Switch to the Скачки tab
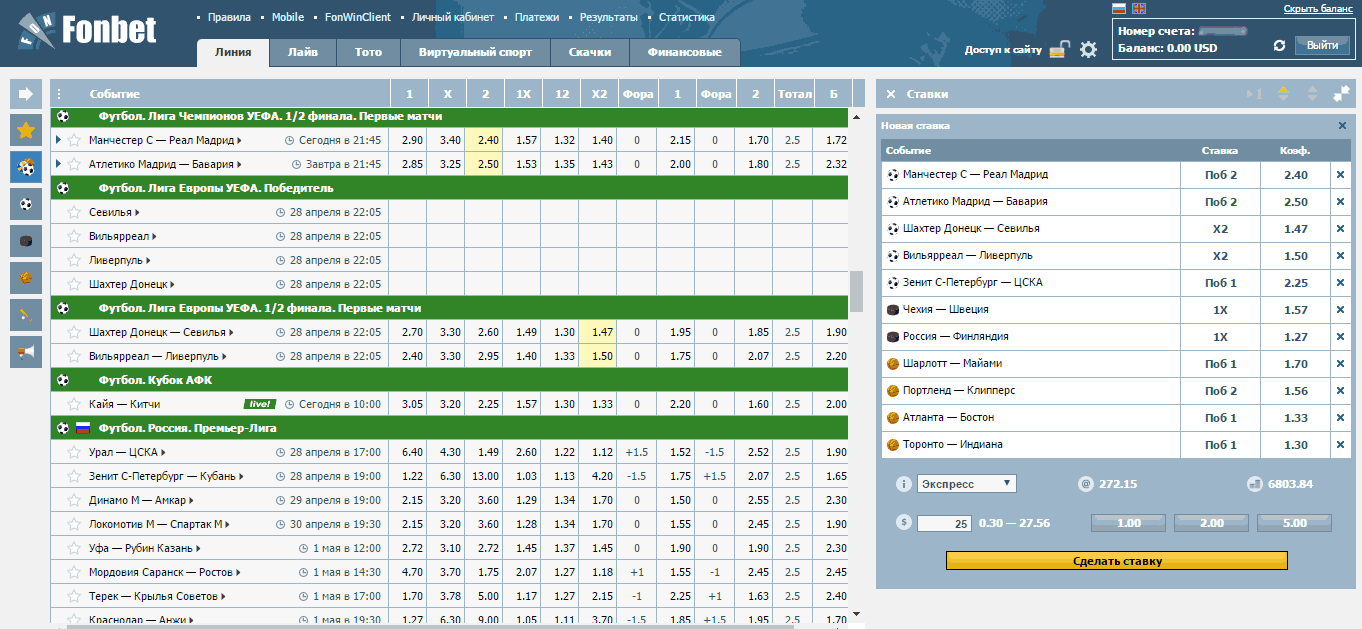 589,52
